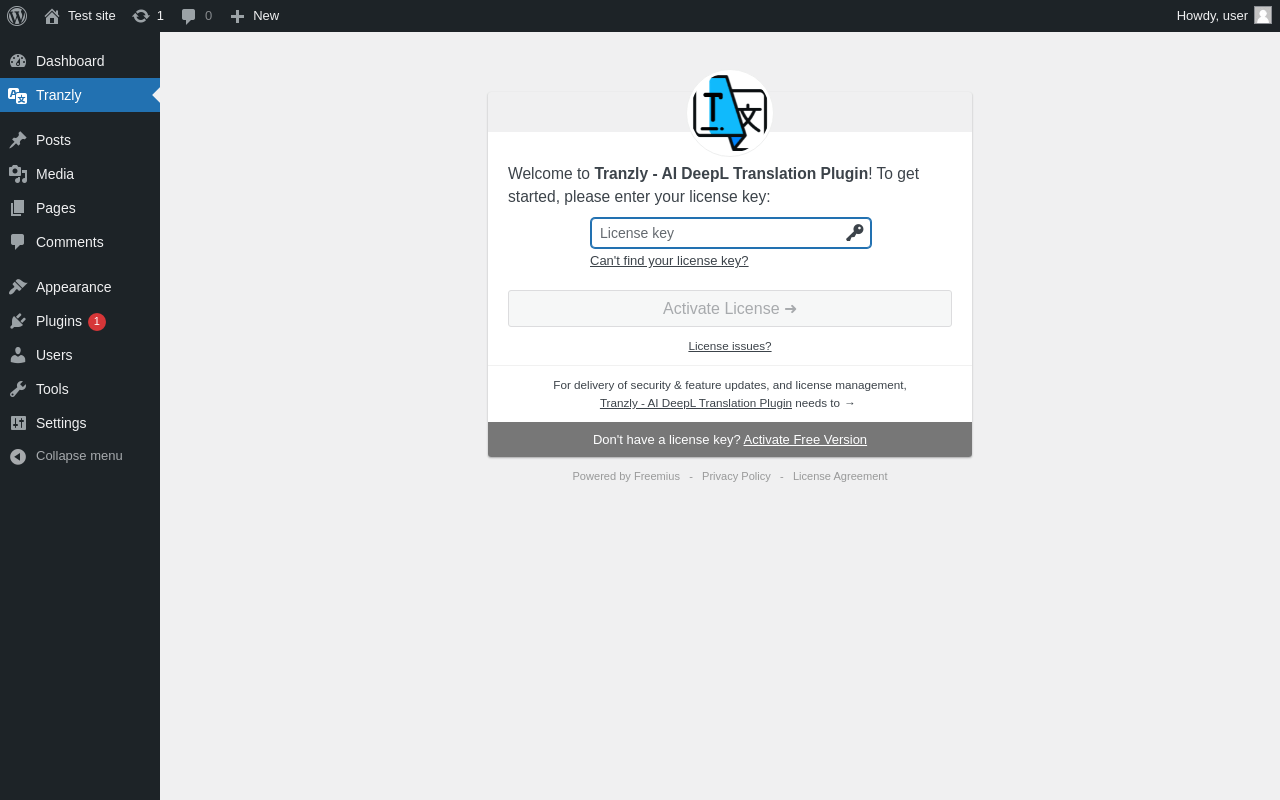Click the Settings sliders icon

[18, 423]
